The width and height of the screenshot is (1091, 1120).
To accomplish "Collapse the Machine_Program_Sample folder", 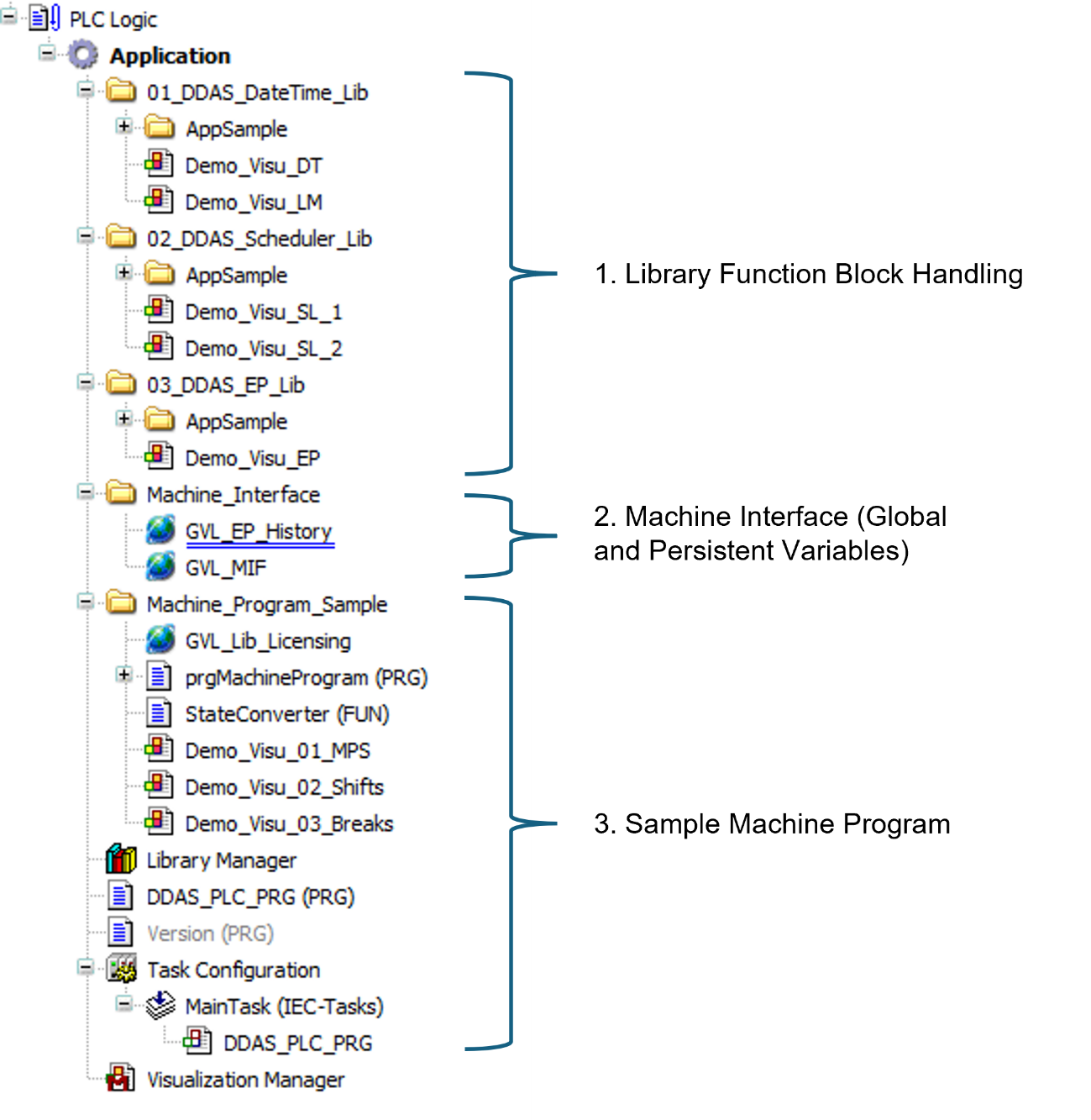I will click(x=86, y=602).
